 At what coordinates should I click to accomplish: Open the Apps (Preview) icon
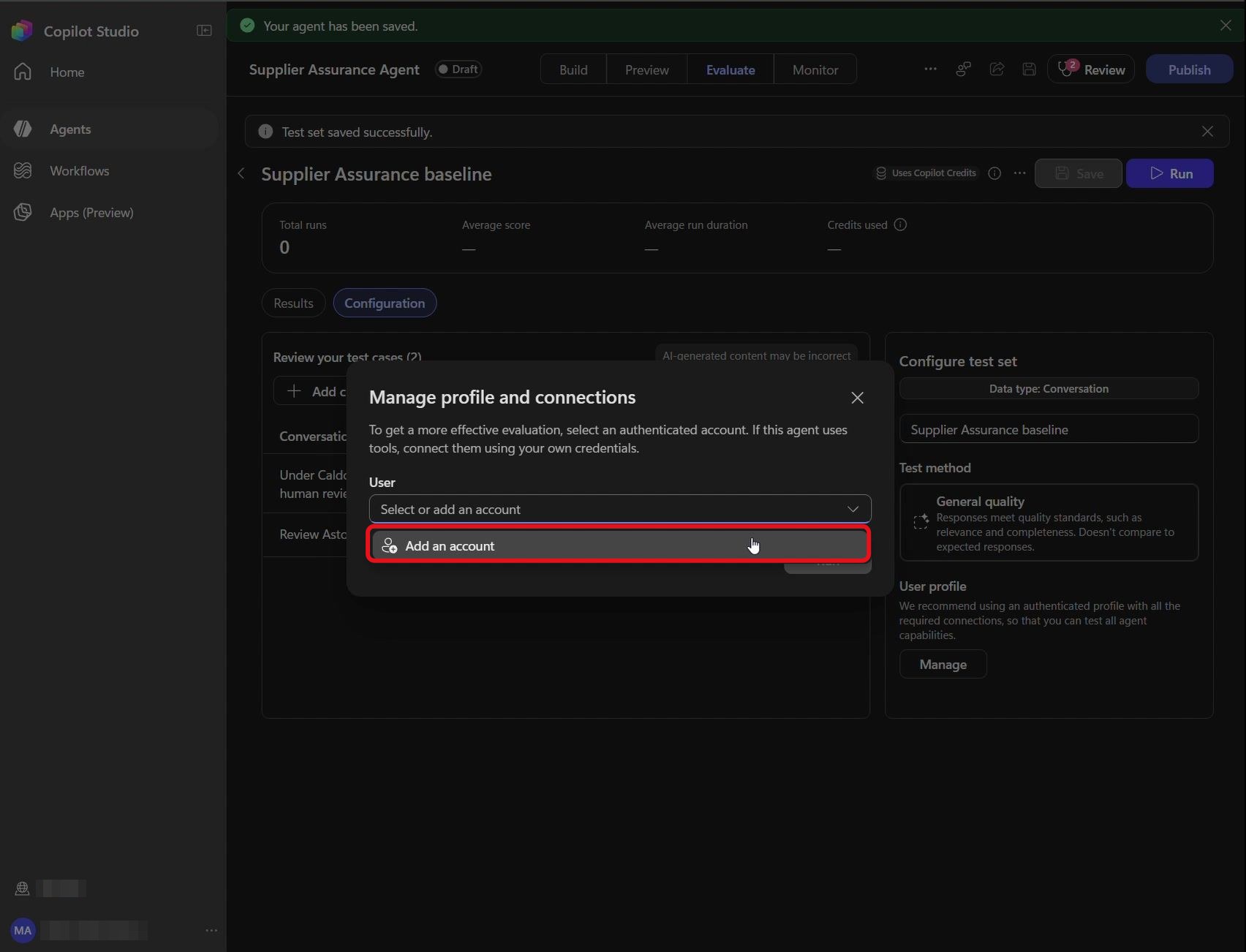(x=23, y=212)
